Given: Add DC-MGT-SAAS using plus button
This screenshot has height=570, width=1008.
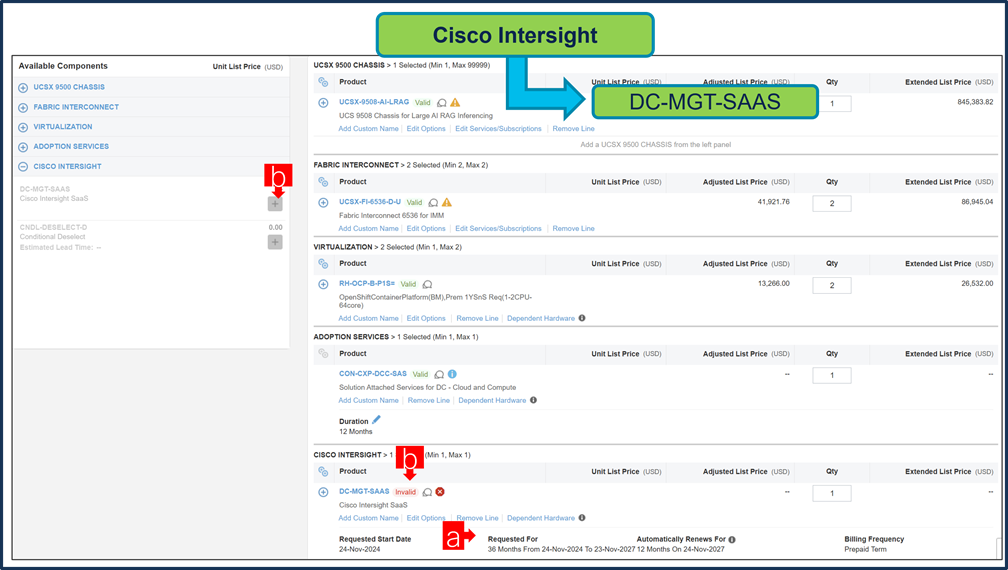Looking at the screenshot, I should click(x=275, y=204).
